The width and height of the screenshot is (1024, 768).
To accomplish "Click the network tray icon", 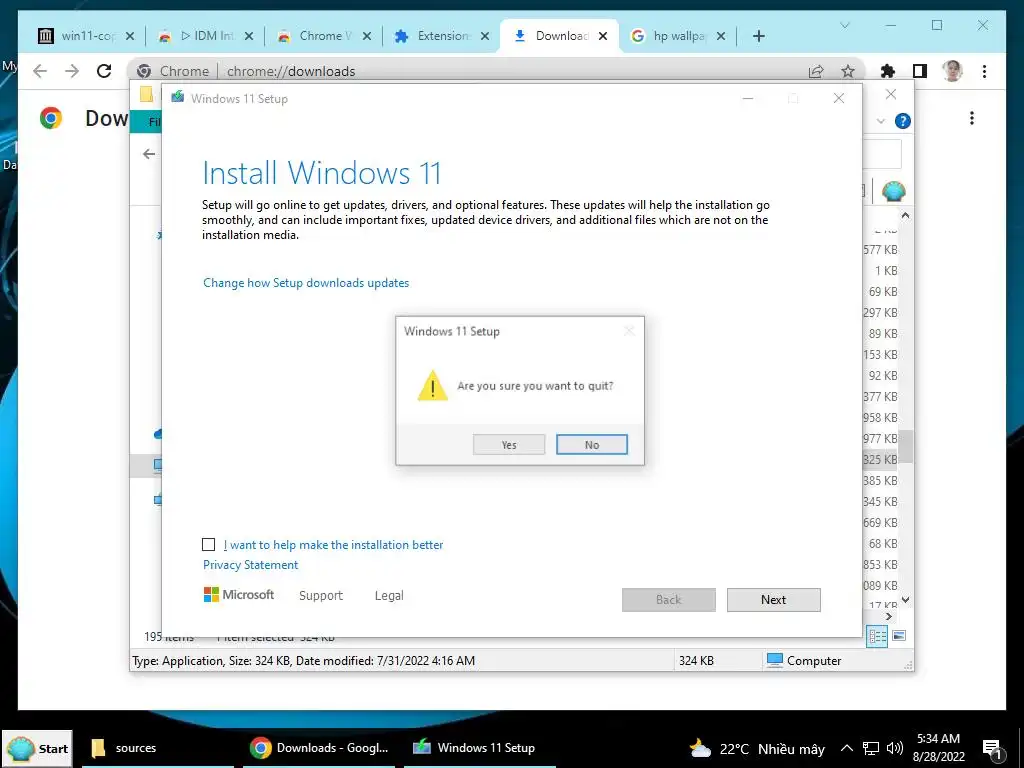I will pyautogui.click(x=871, y=748).
